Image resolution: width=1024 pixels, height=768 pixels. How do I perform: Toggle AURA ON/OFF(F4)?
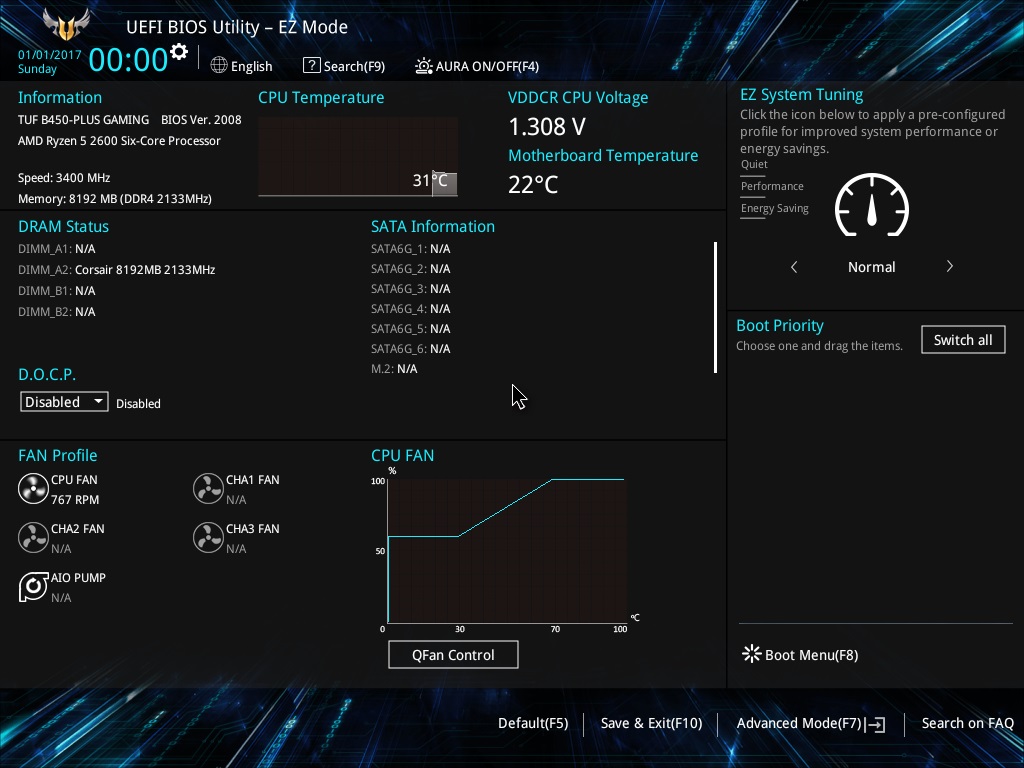(487, 66)
